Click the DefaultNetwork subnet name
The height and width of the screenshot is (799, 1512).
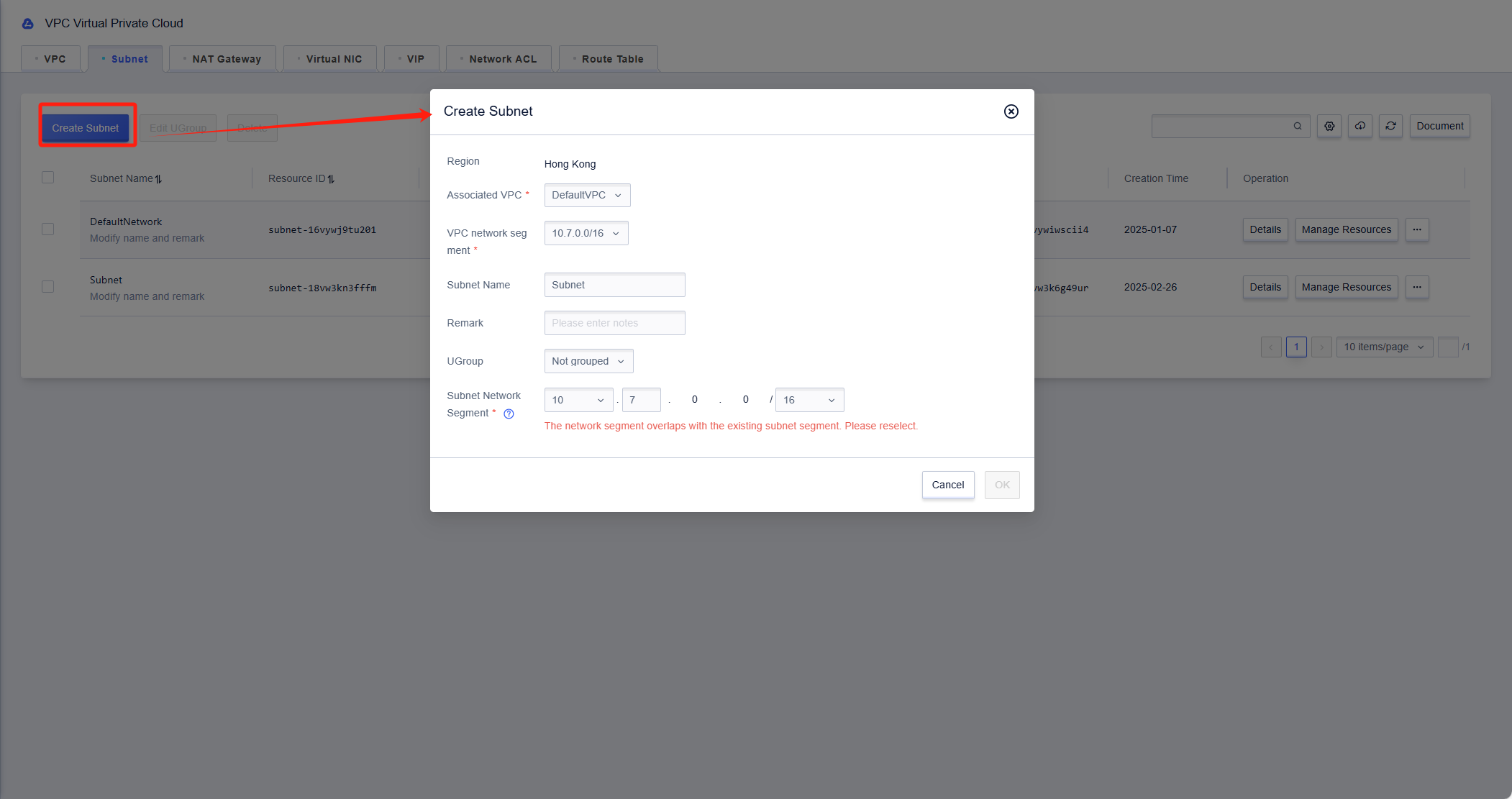tap(126, 222)
